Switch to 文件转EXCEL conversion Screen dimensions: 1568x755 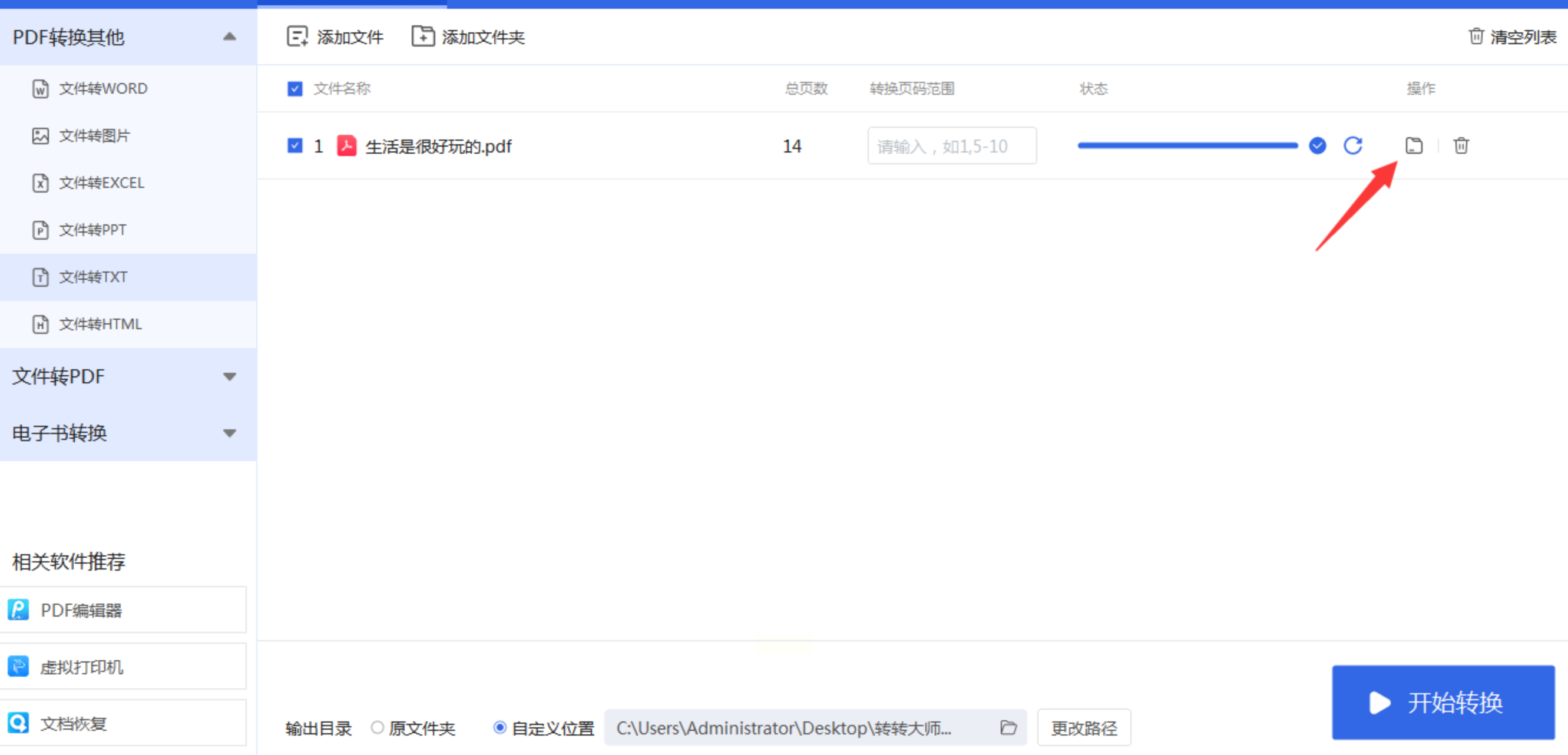point(101,183)
